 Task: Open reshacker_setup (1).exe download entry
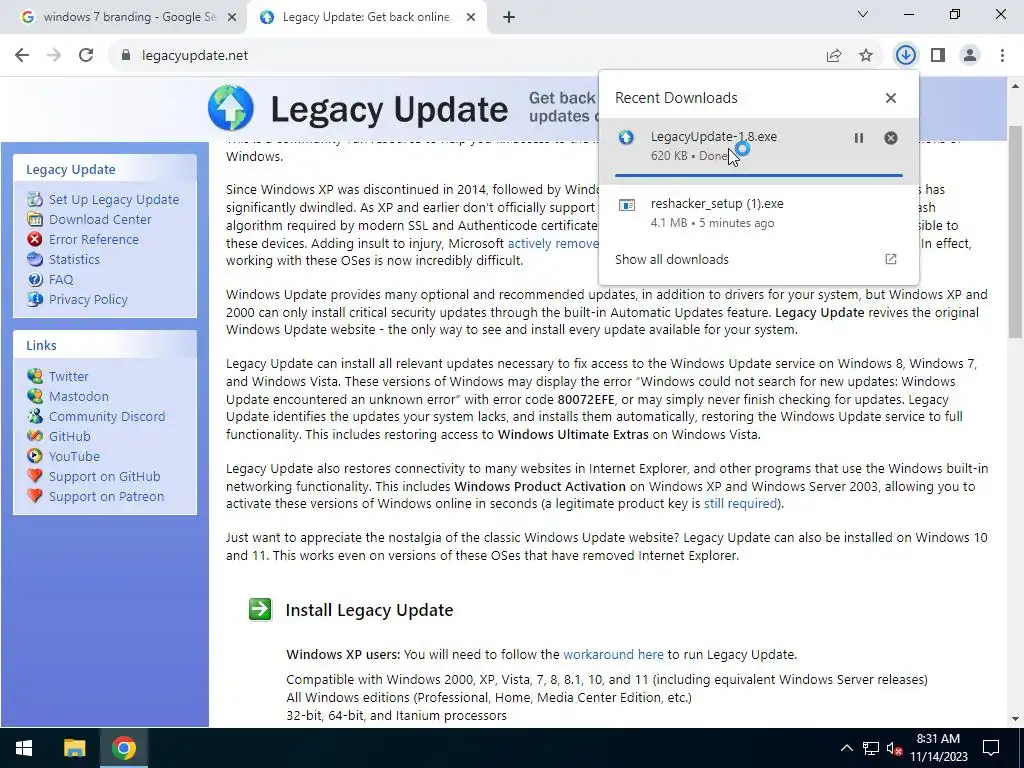[x=758, y=213]
